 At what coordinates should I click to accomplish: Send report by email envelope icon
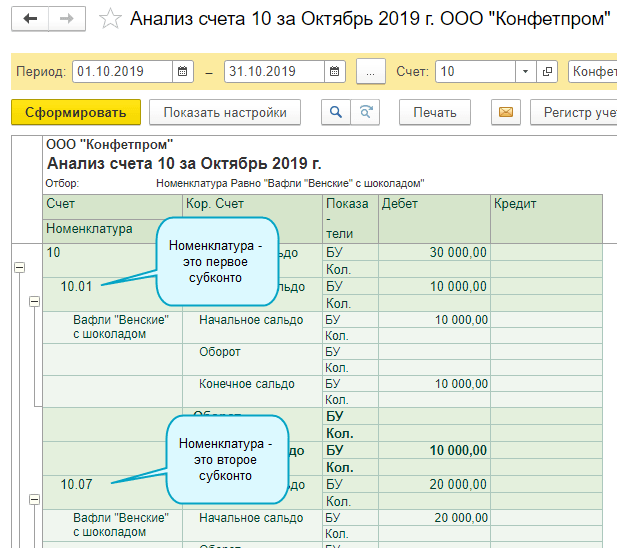[x=506, y=113]
